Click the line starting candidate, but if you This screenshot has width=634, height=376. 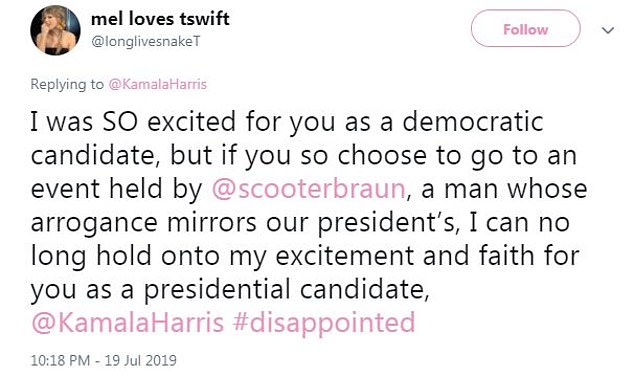[x=304, y=156]
